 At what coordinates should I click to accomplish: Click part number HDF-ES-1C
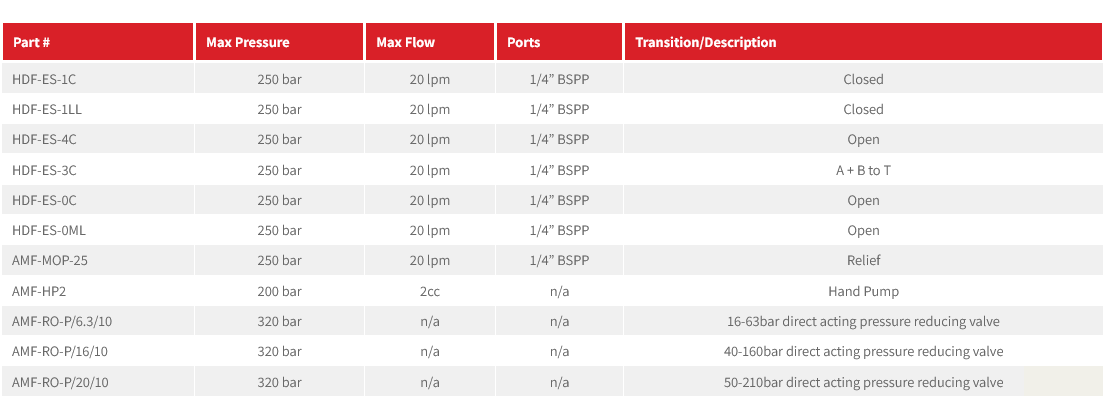coord(44,79)
